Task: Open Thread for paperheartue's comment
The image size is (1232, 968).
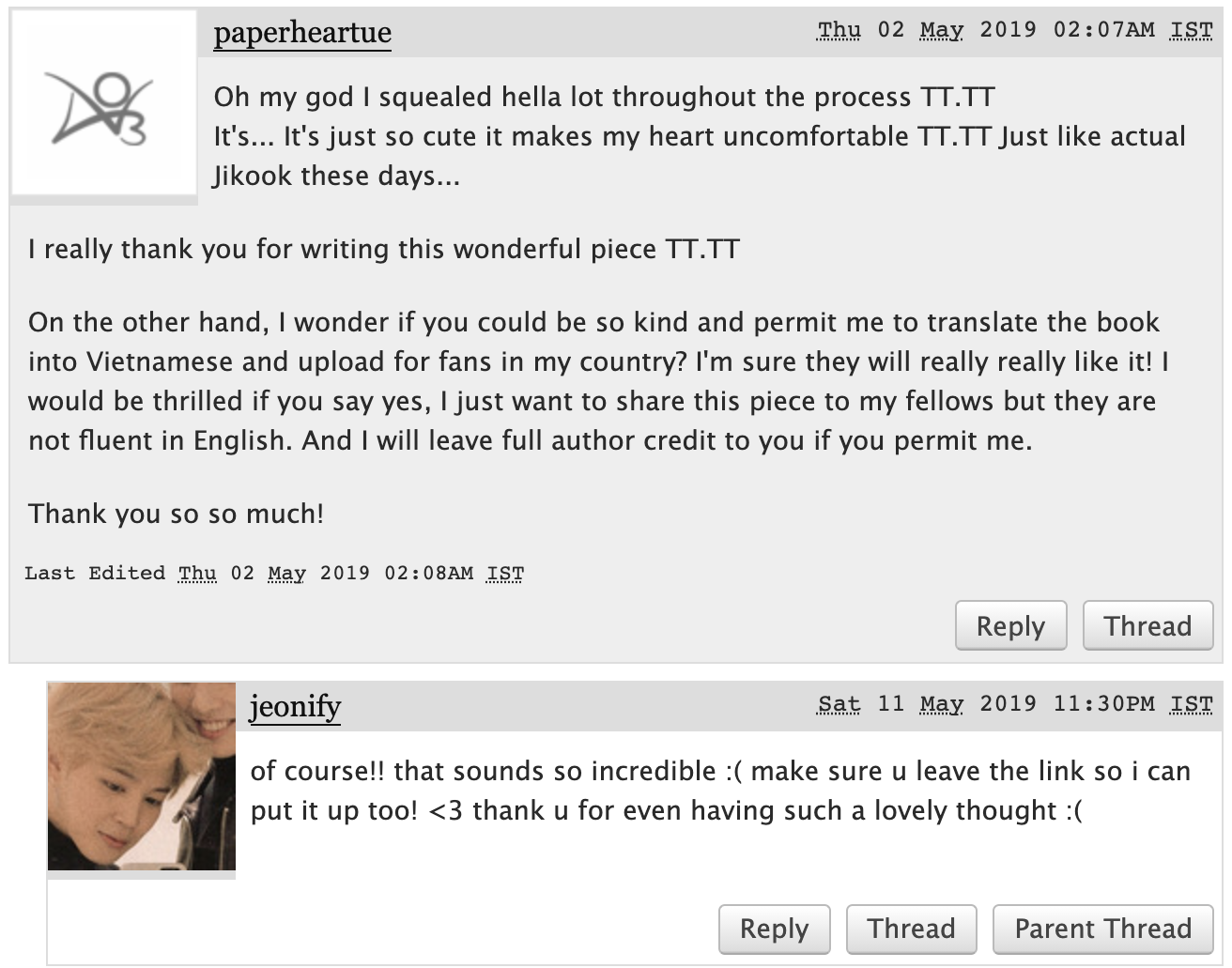Action: tap(1147, 625)
